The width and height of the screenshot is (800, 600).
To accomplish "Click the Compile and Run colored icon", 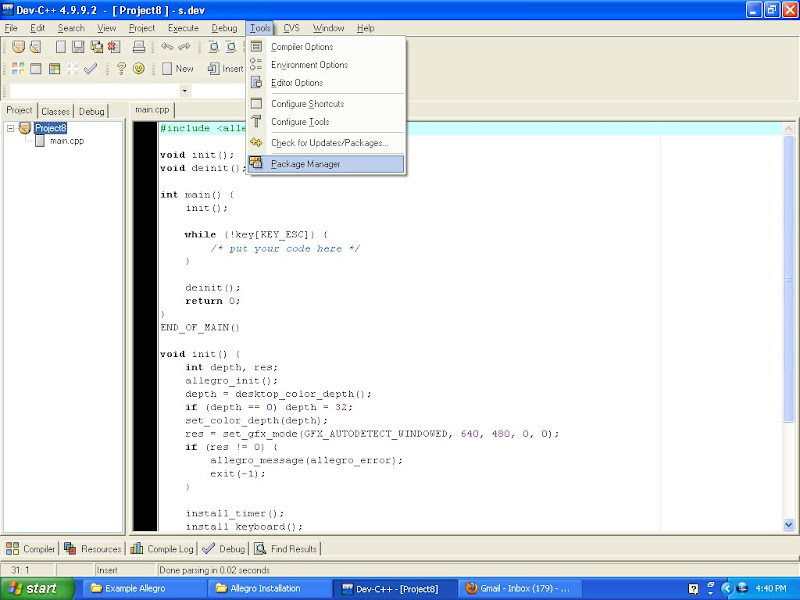I will [54, 68].
